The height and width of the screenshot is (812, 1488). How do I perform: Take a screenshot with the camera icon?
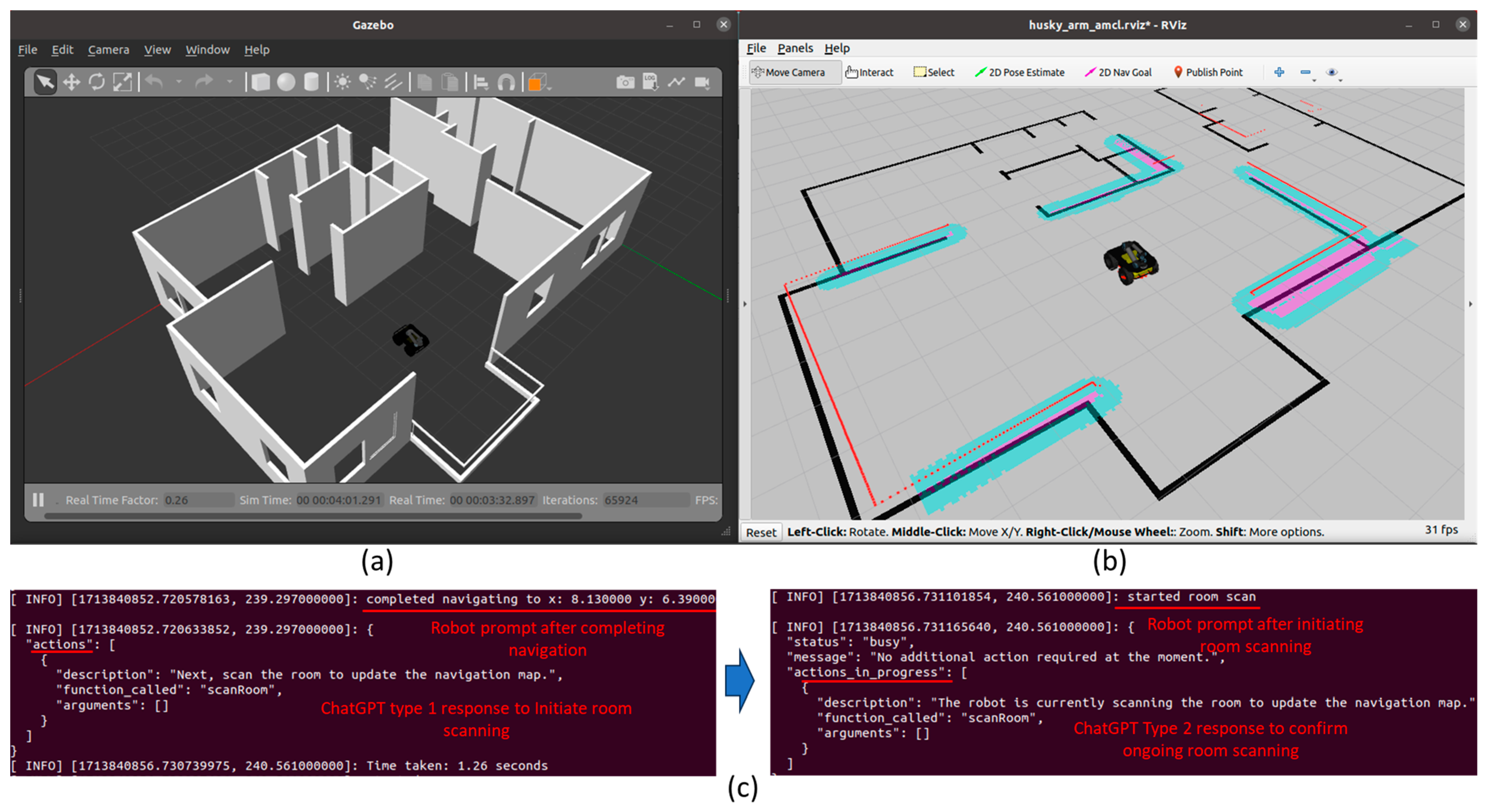click(625, 82)
